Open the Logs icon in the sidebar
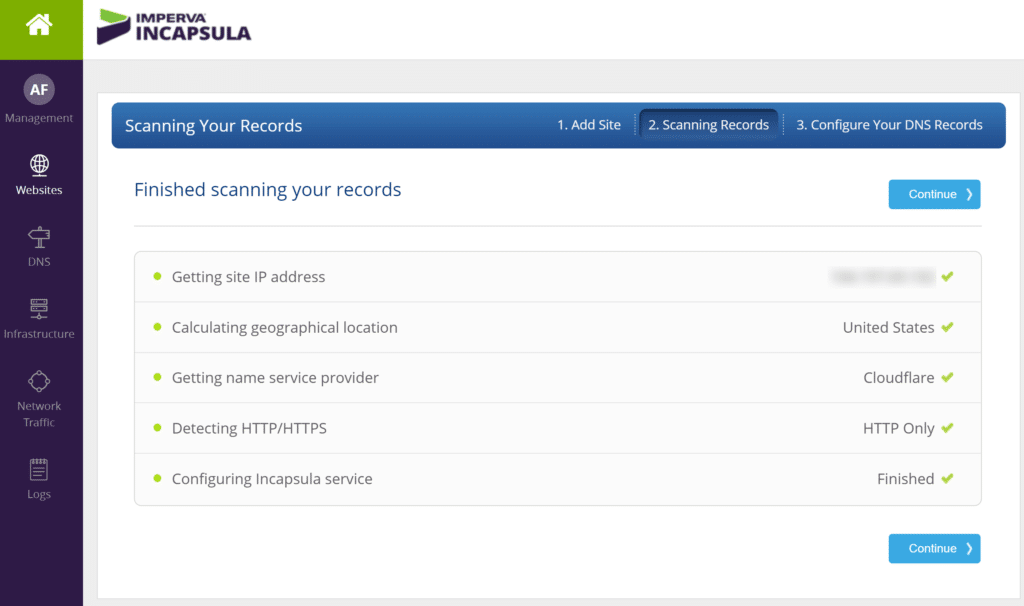The image size is (1024, 606). point(38,470)
